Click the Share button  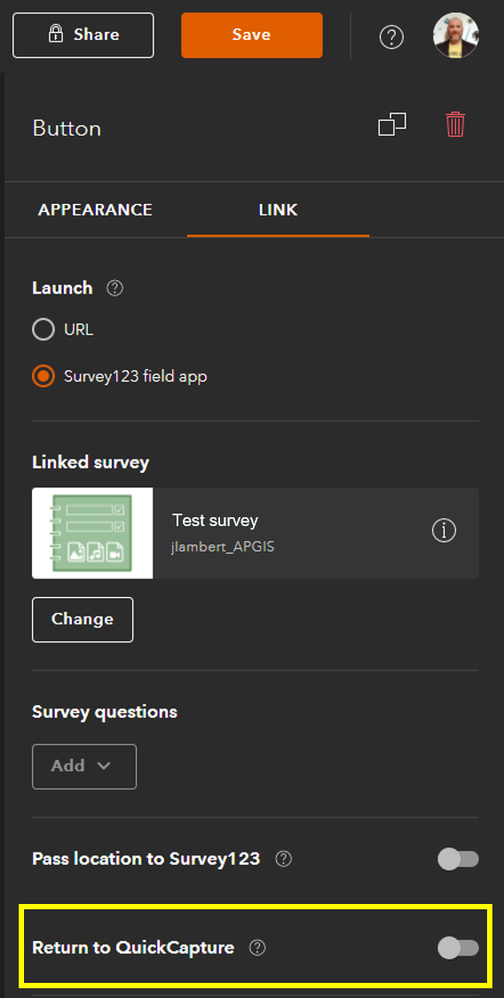(x=83, y=35)
